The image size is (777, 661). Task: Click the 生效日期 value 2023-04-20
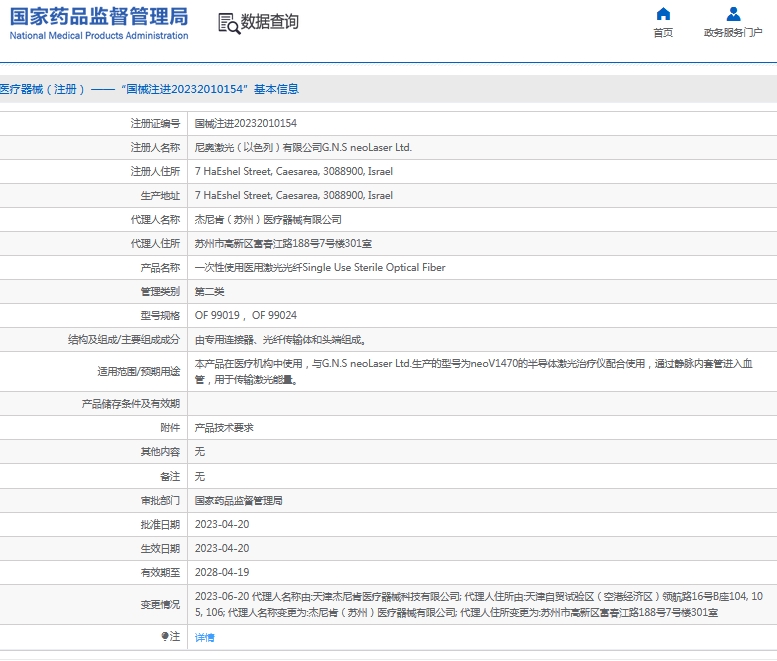tap(222, 549)
